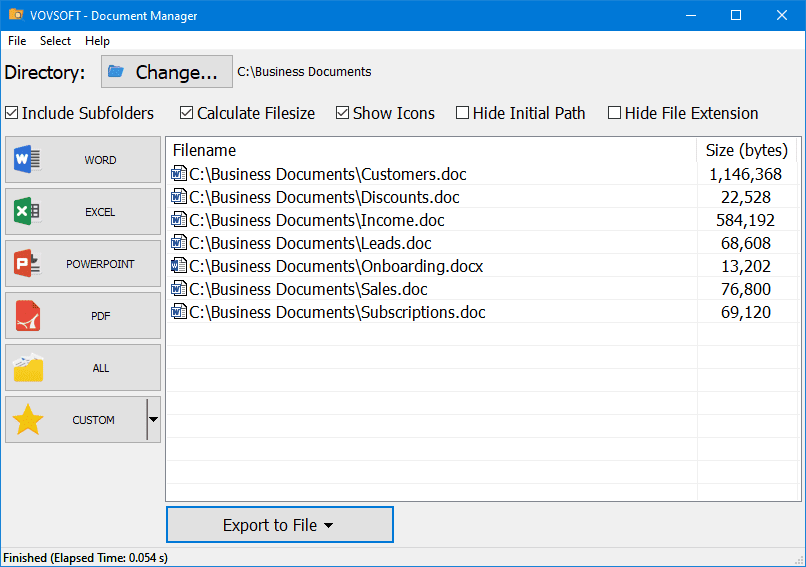This screenshot has width=806, height=567.
Task: Turn on Hide File Extension
Action: tap(615, 113)
